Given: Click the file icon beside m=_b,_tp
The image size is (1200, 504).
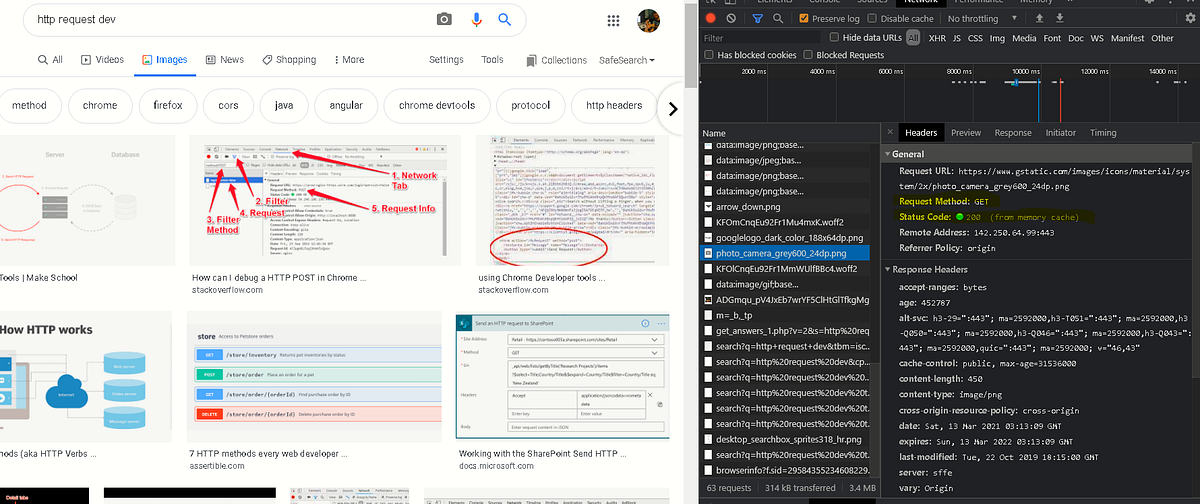Looking at the screenshot, I should tap(707, 315).
